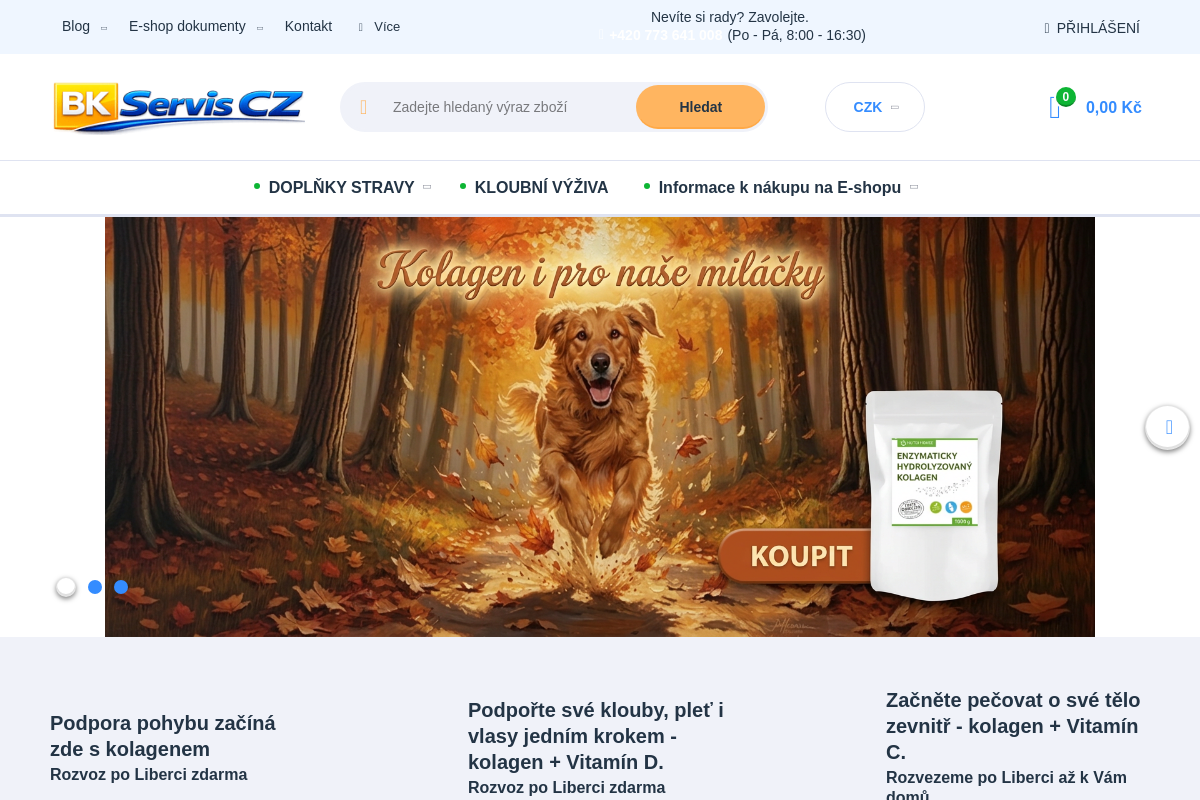The image size is (1200, 800).
Task: Select the first carousel slide dot
Action: click(66, 587)
